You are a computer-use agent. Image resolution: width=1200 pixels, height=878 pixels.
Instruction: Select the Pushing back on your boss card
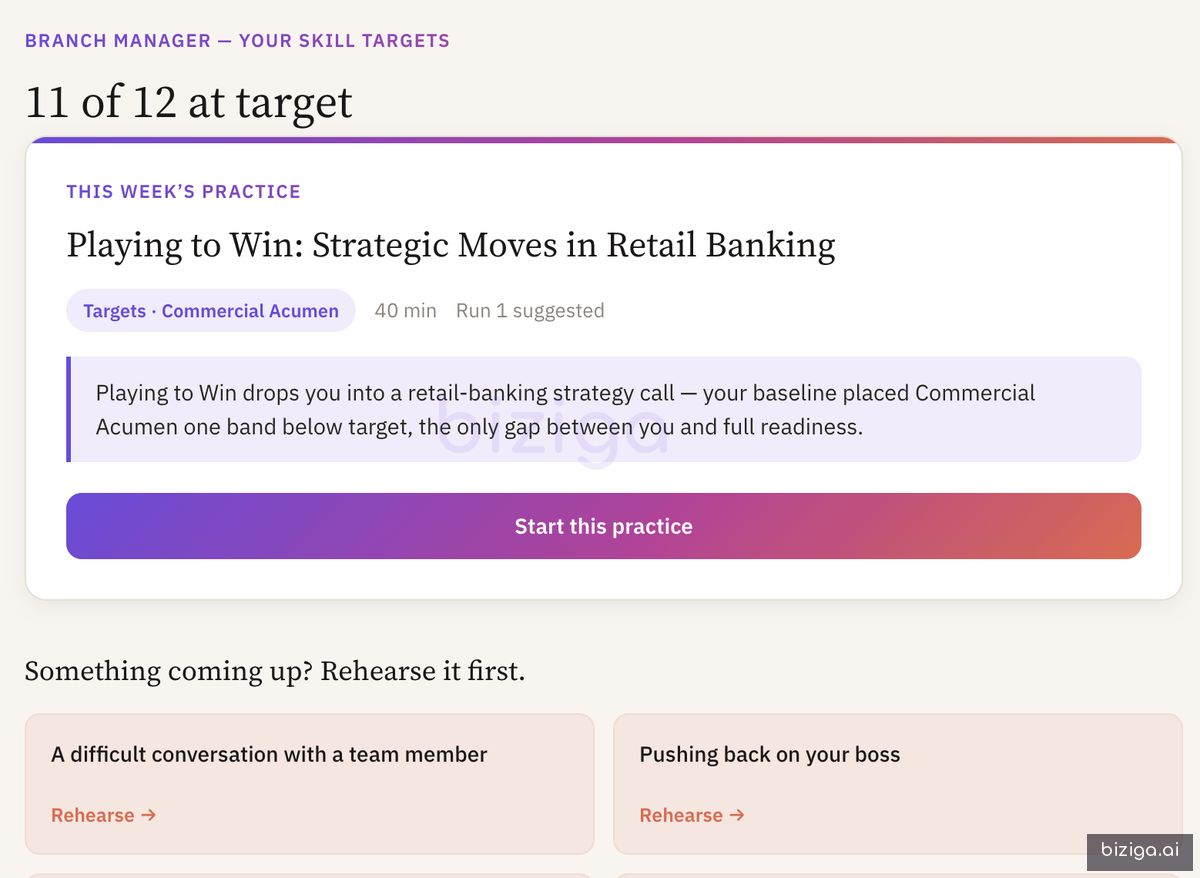[898, 784]
